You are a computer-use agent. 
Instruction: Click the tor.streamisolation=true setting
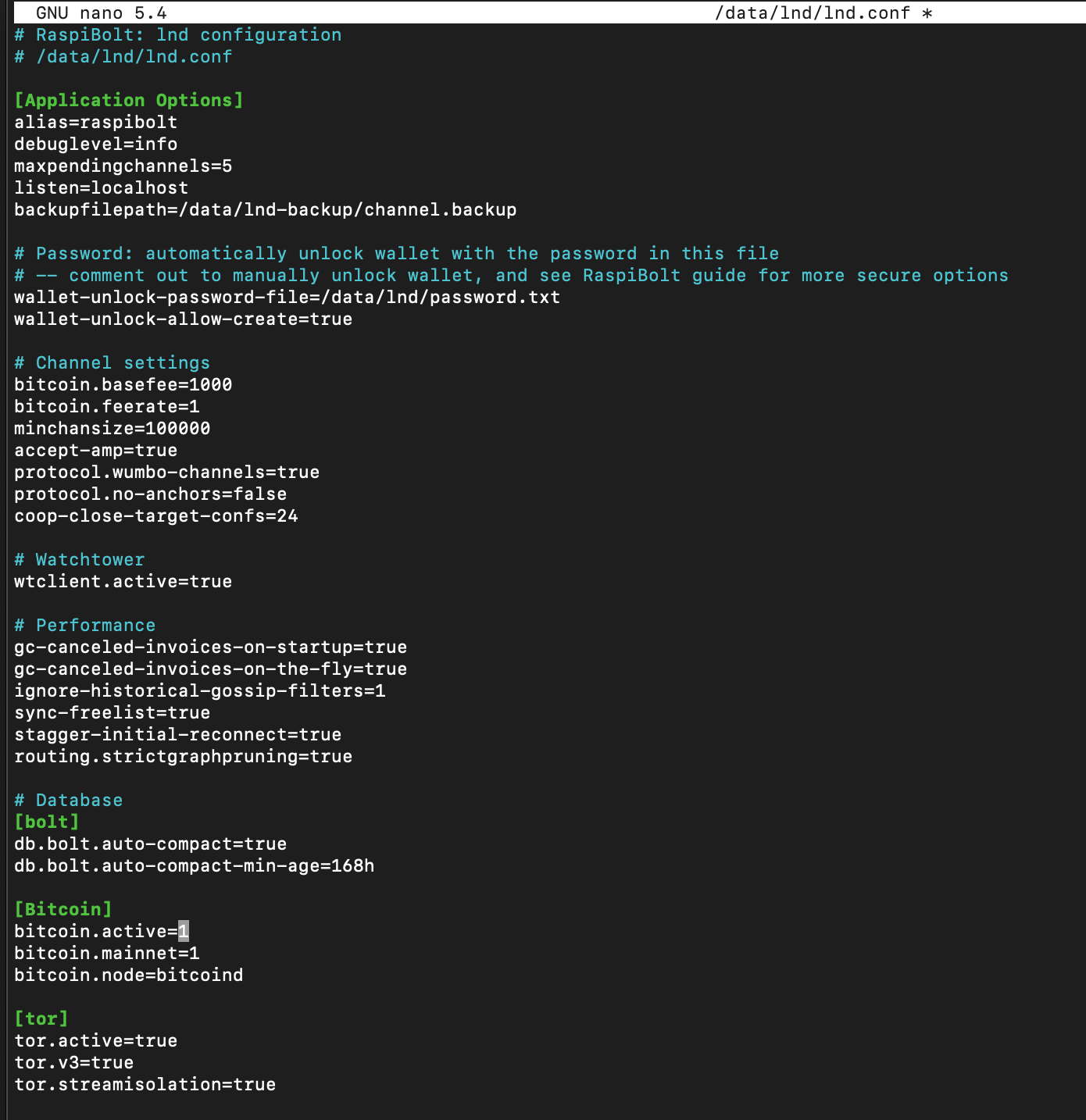click(x=145, y=1084)
